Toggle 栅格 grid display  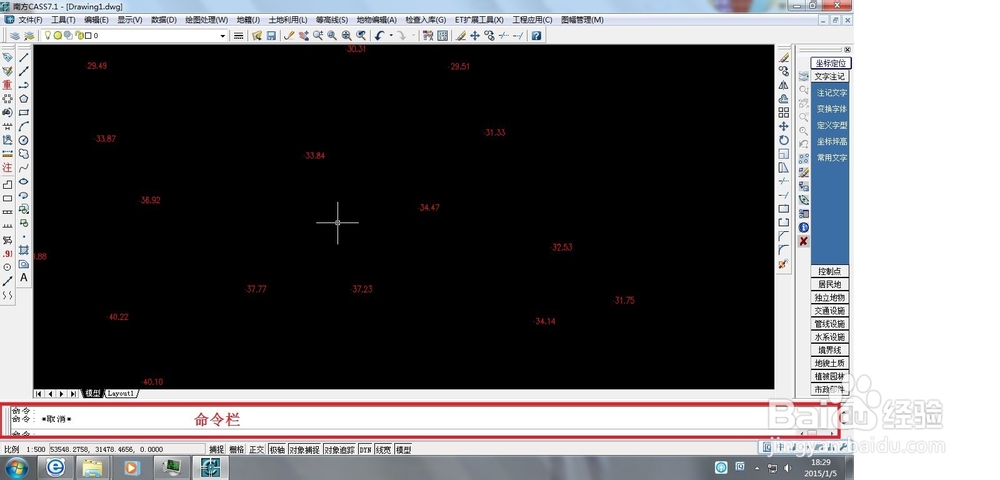(237, 449)
